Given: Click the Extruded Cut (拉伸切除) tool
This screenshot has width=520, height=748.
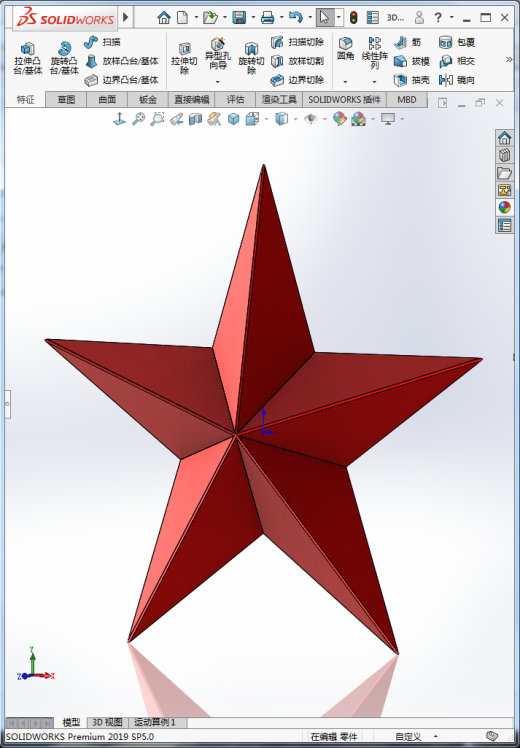Looking at the screenshot, I should tap(184, 58).
